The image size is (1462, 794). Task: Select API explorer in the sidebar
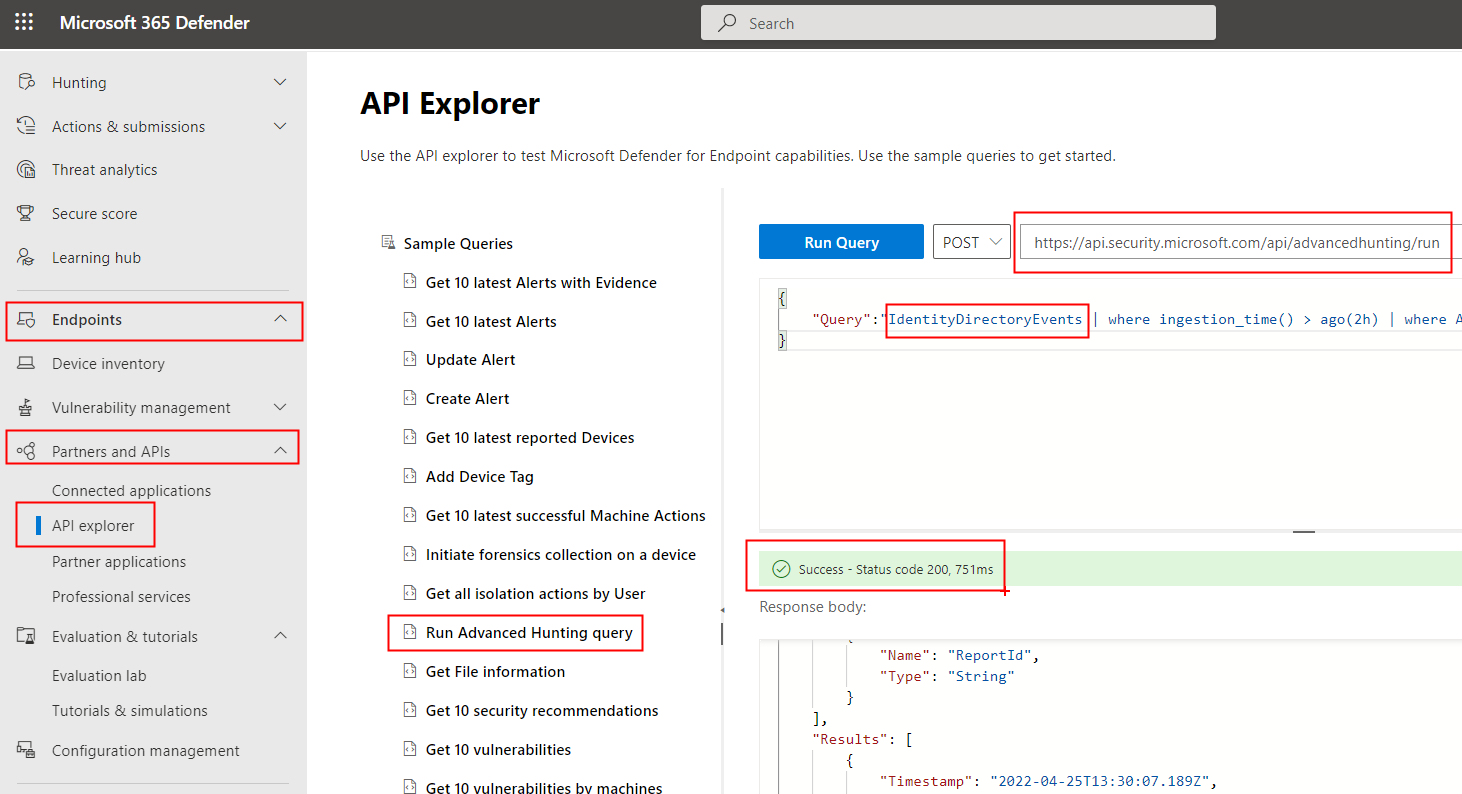(x=93, y=525)
